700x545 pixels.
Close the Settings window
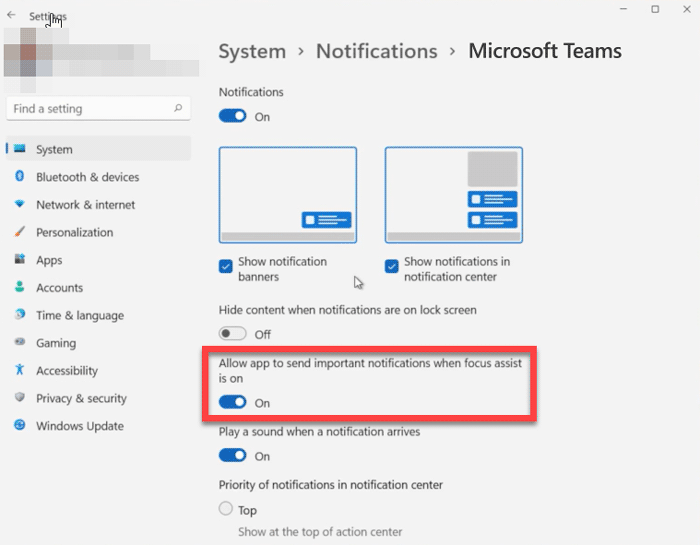click(687, 9)
